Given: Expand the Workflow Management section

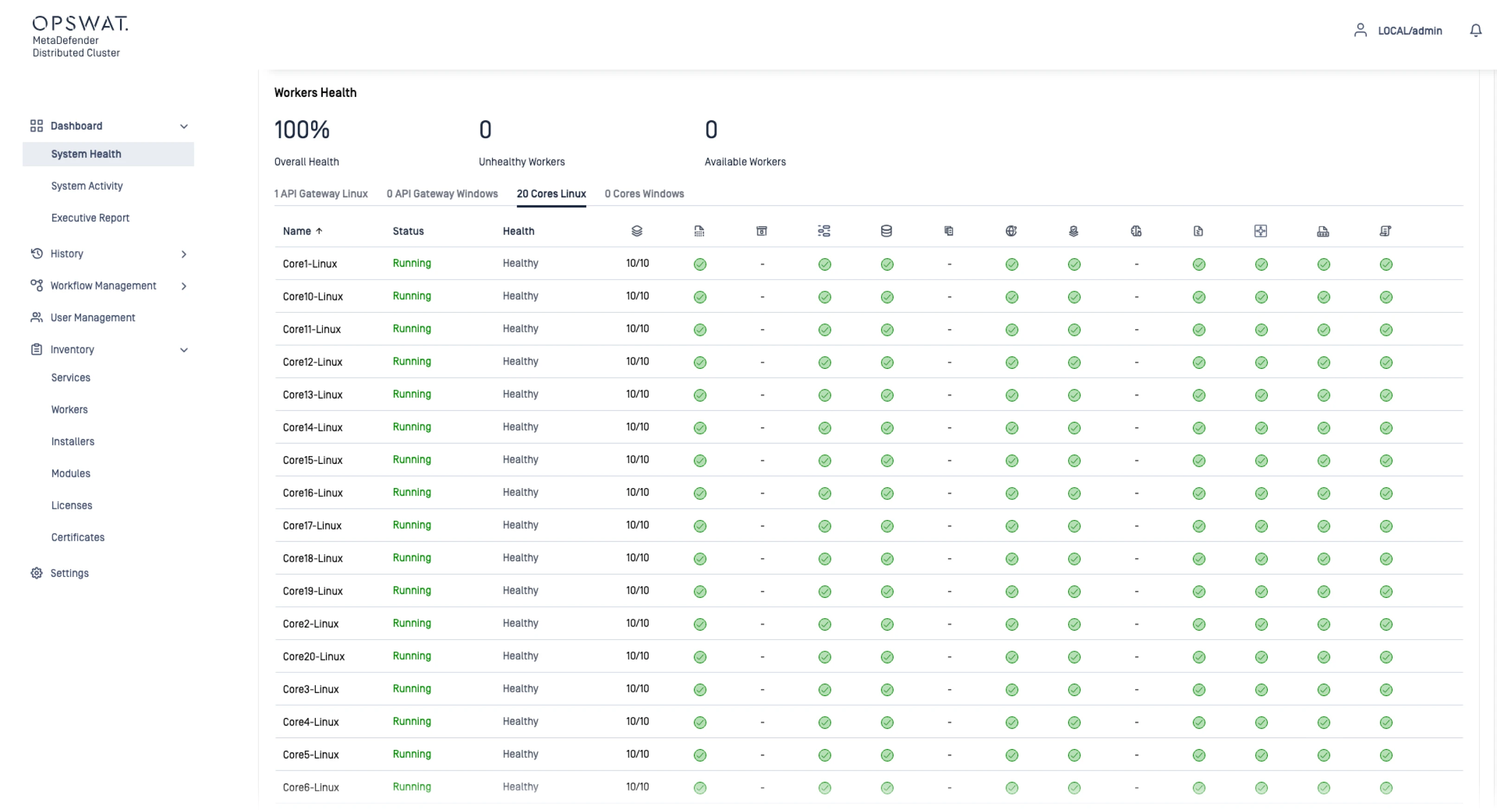Looking at the screenshot, I should click(184, 286).
